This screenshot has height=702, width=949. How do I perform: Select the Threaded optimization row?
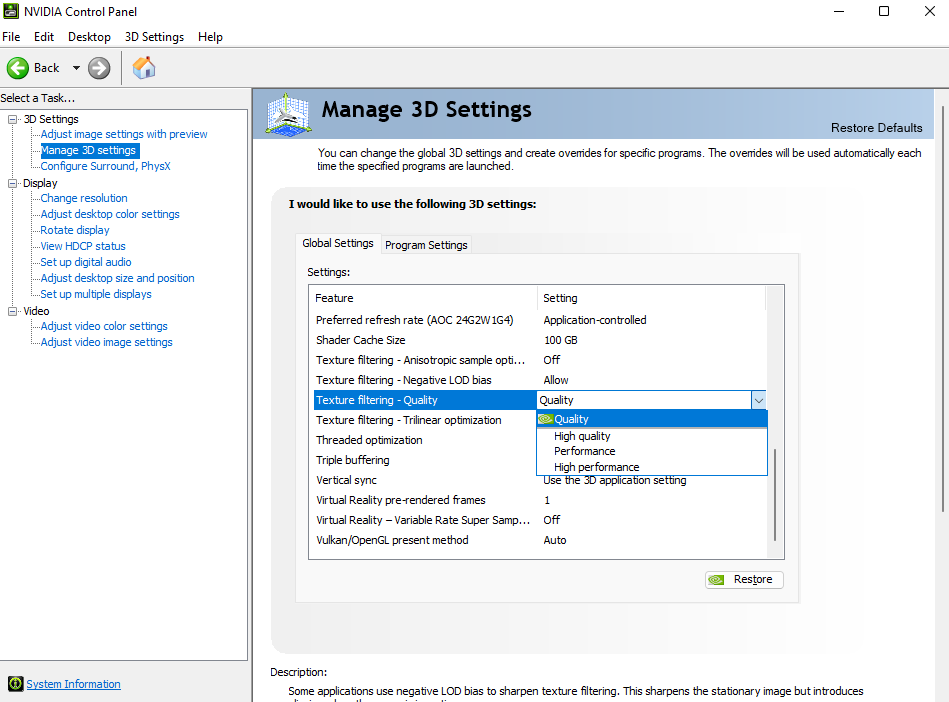(425, 440)
